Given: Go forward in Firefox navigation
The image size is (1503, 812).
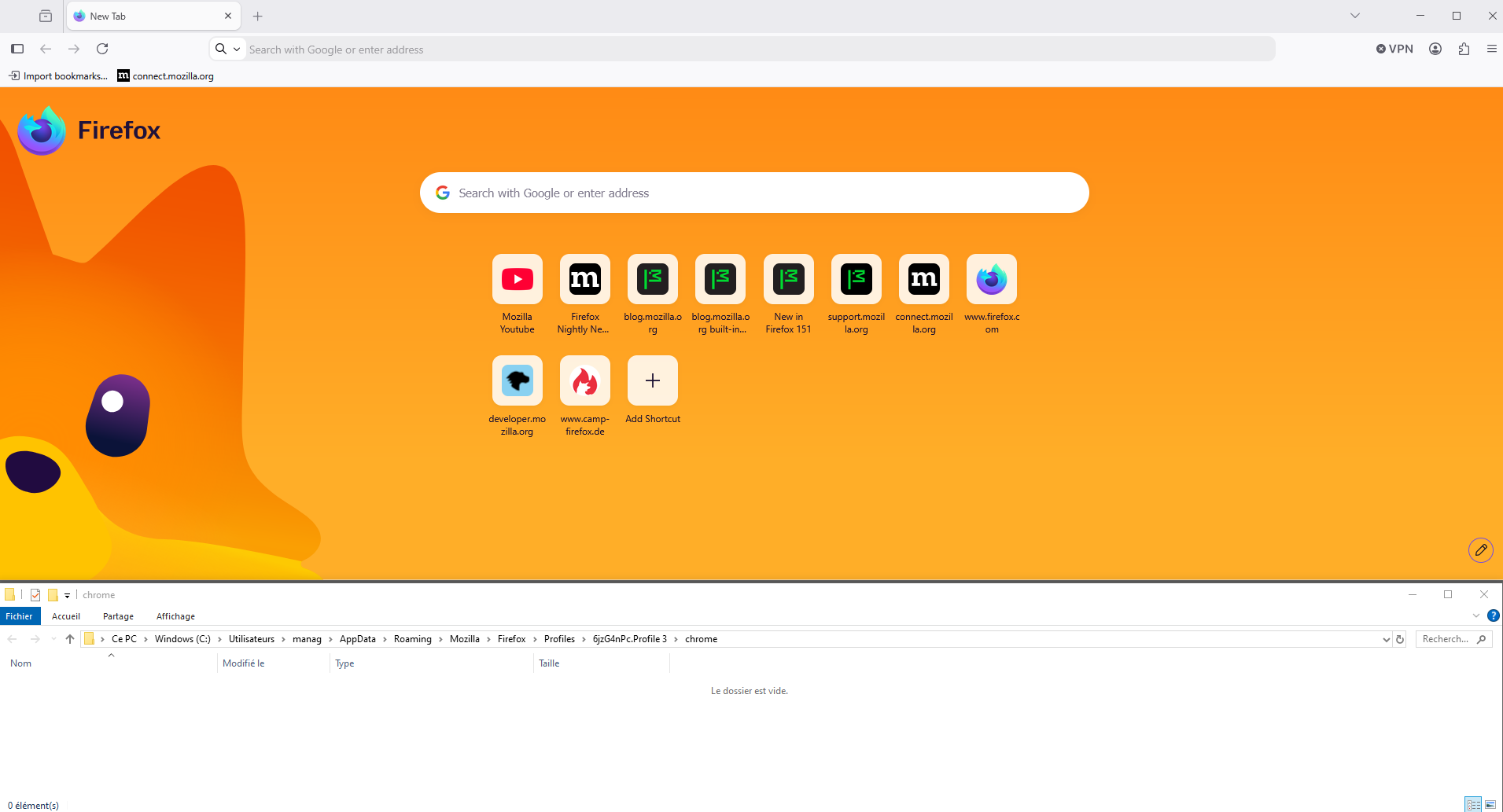Looking at the screenshot, I should pyautogui.click(x=74, y=49).
